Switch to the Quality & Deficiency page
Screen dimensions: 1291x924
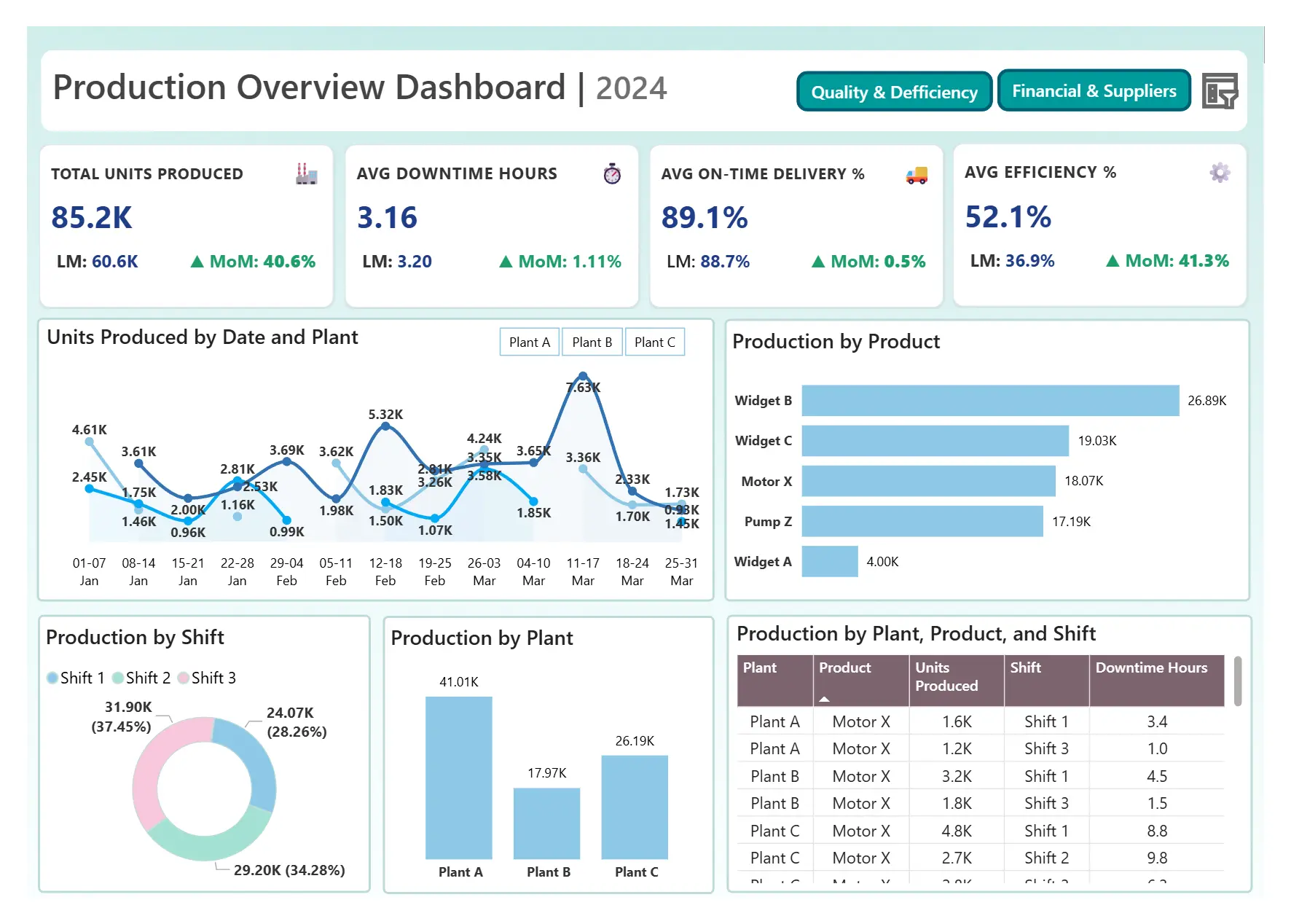coord(894,92)
